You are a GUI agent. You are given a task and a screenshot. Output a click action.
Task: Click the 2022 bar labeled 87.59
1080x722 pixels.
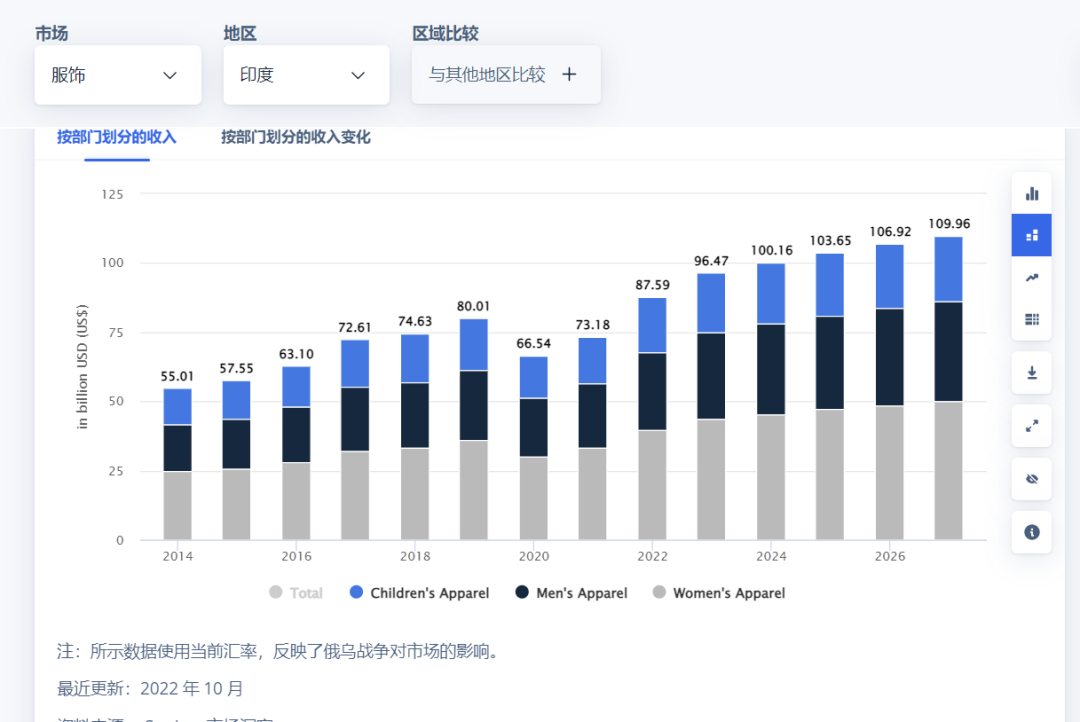pyautogui.click(x=653, y=420)
